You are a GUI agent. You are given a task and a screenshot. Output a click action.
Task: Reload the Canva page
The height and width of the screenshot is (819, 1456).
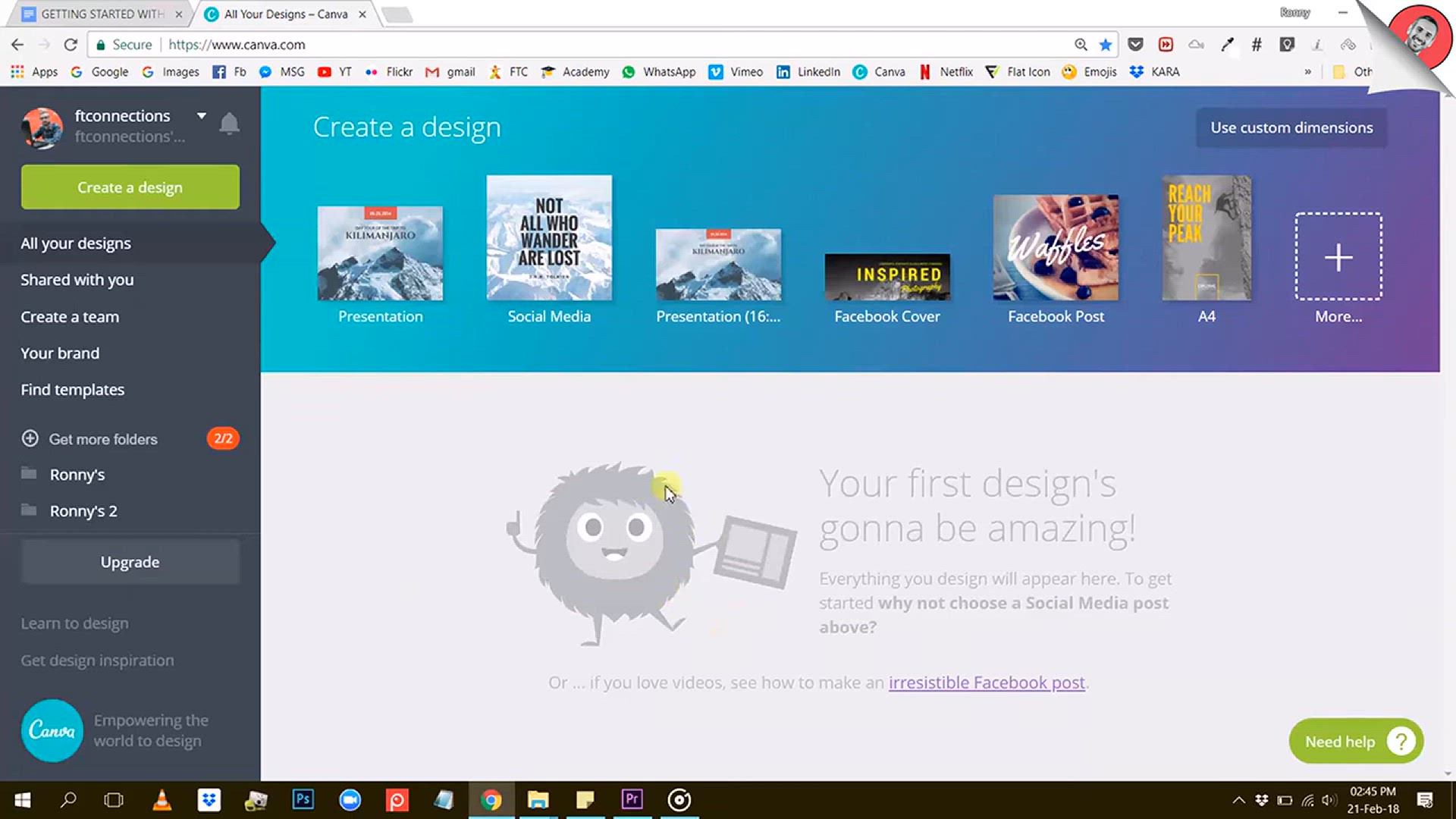point(71,45)
